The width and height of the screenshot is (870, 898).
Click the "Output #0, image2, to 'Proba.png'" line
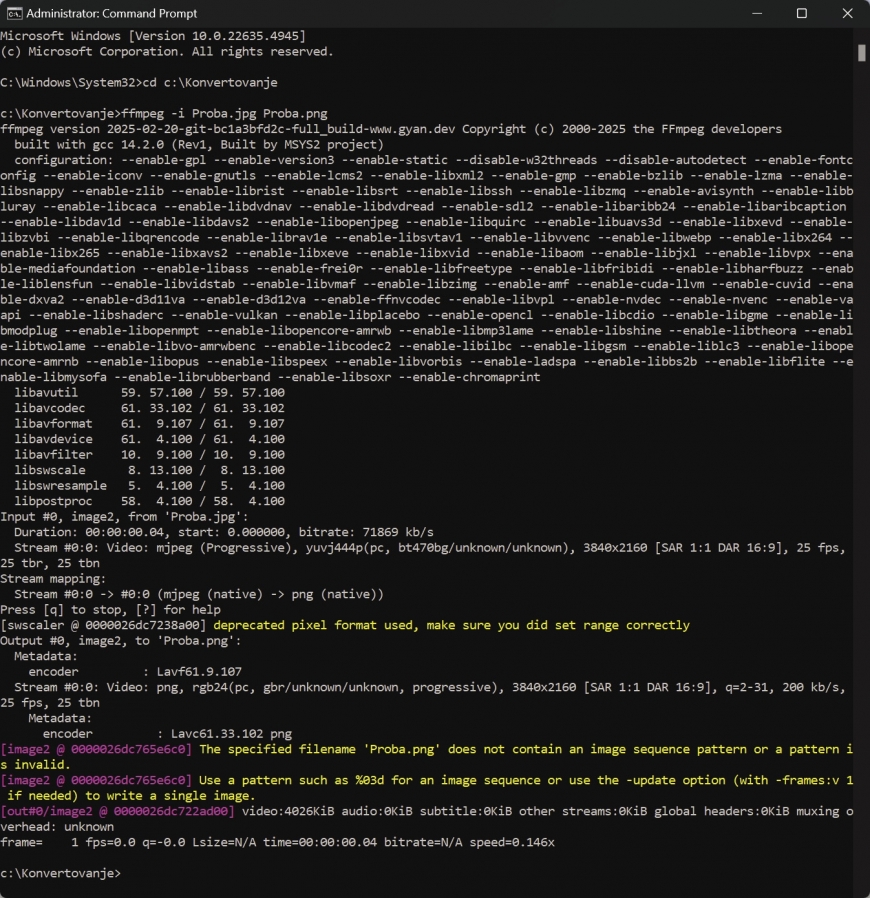pos(121,640)
